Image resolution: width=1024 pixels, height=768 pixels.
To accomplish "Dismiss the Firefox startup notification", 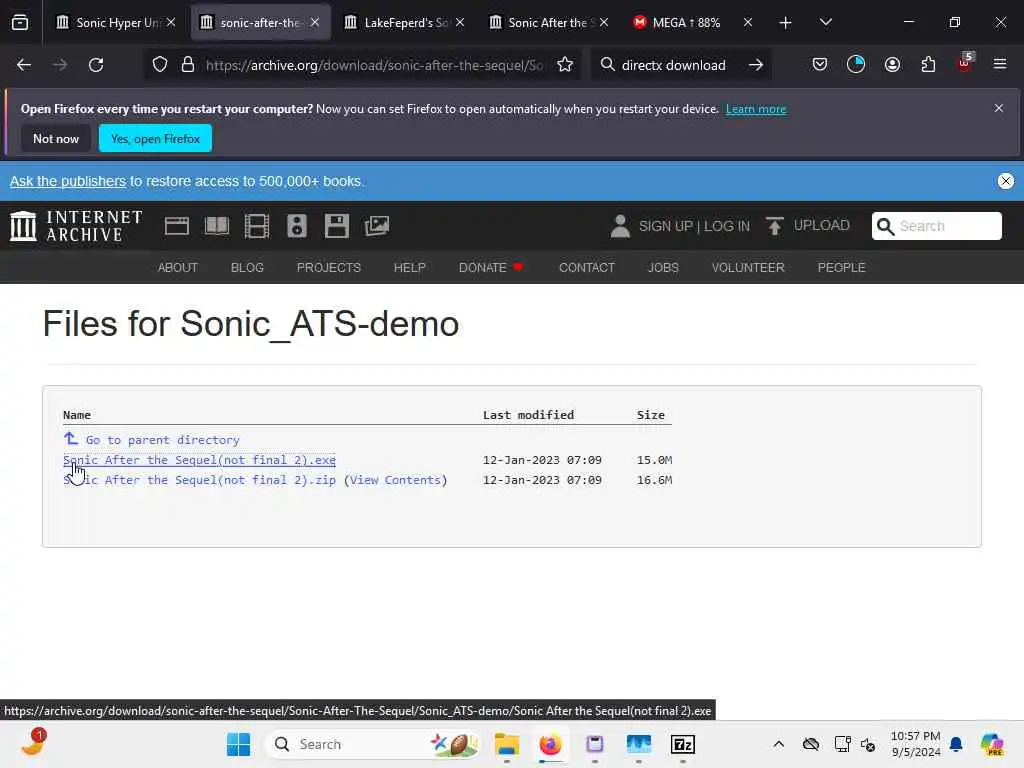I will (999, 108).
